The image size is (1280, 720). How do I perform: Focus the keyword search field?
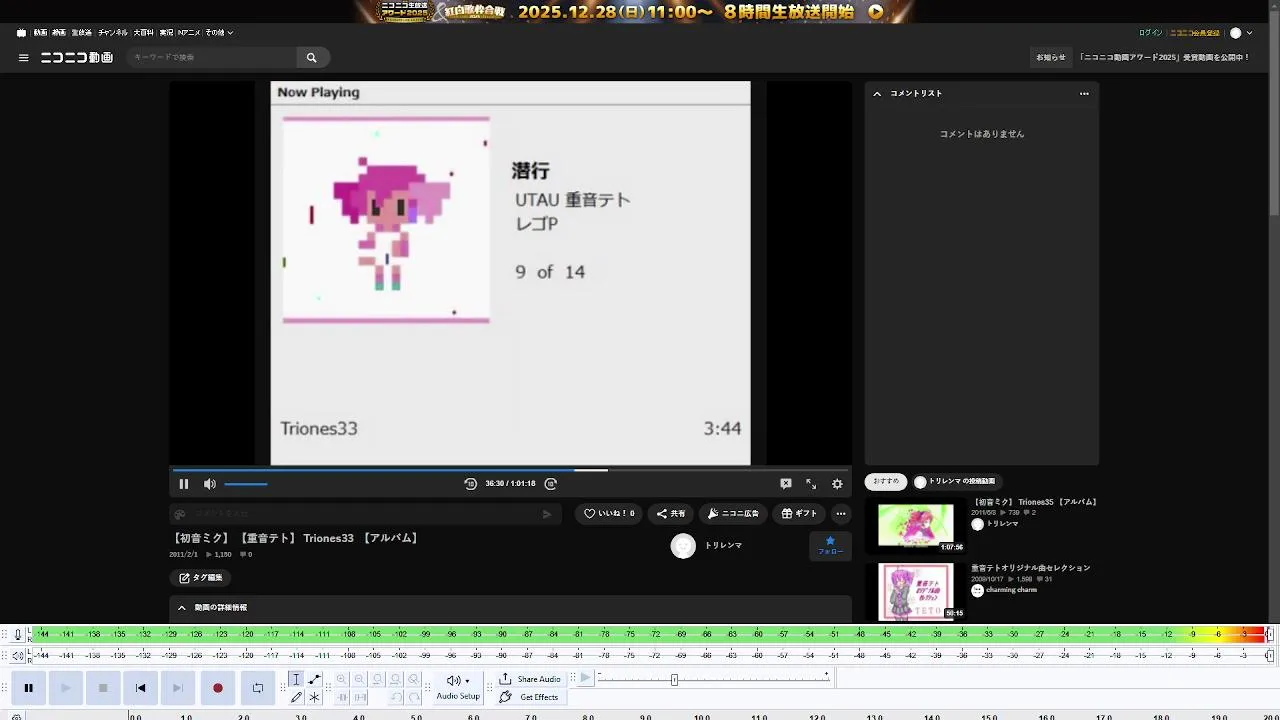pyautogui.click(x=210, y=58)
